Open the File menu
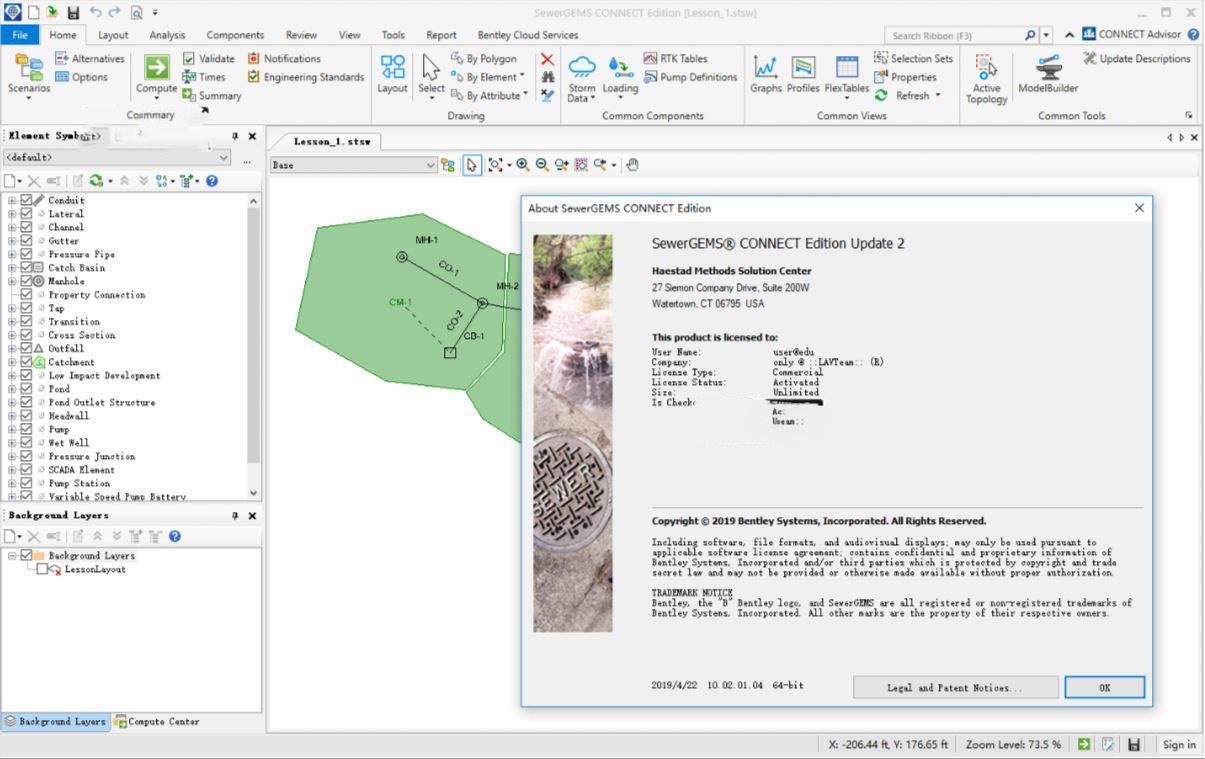The width and height of the screenshot is (1205, 759). (19, 35)
